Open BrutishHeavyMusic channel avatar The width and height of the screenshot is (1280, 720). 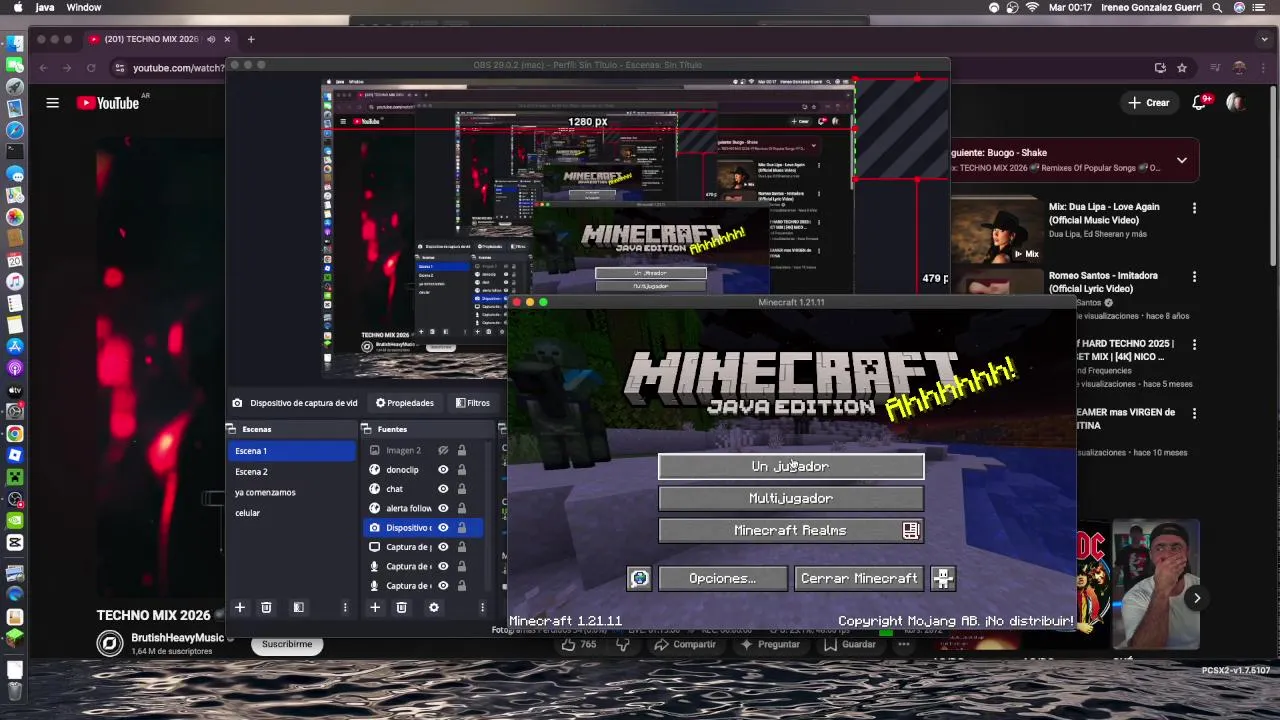(x=110, y=643)
